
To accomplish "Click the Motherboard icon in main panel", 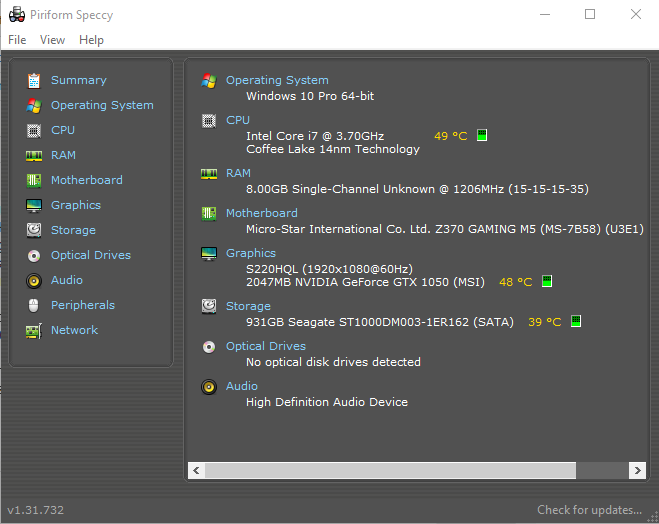I will (x=209, y=214).
